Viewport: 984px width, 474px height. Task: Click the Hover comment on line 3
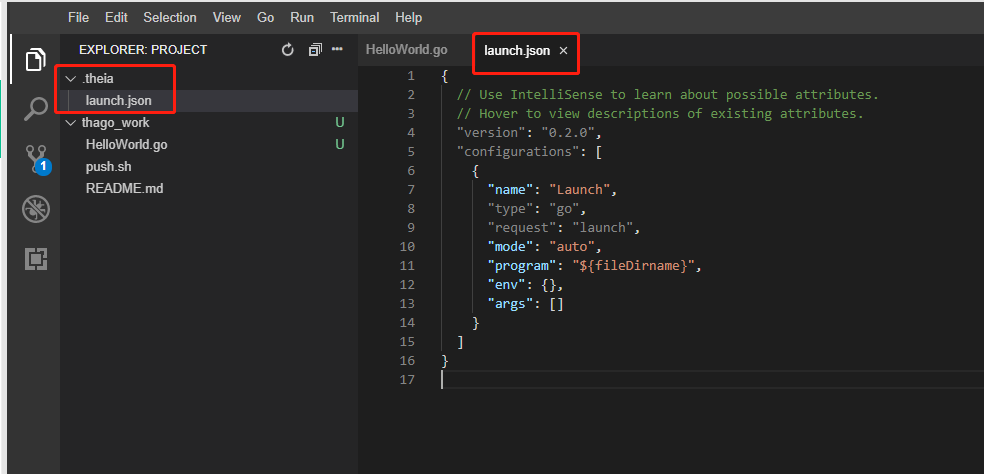pos(660,114)
